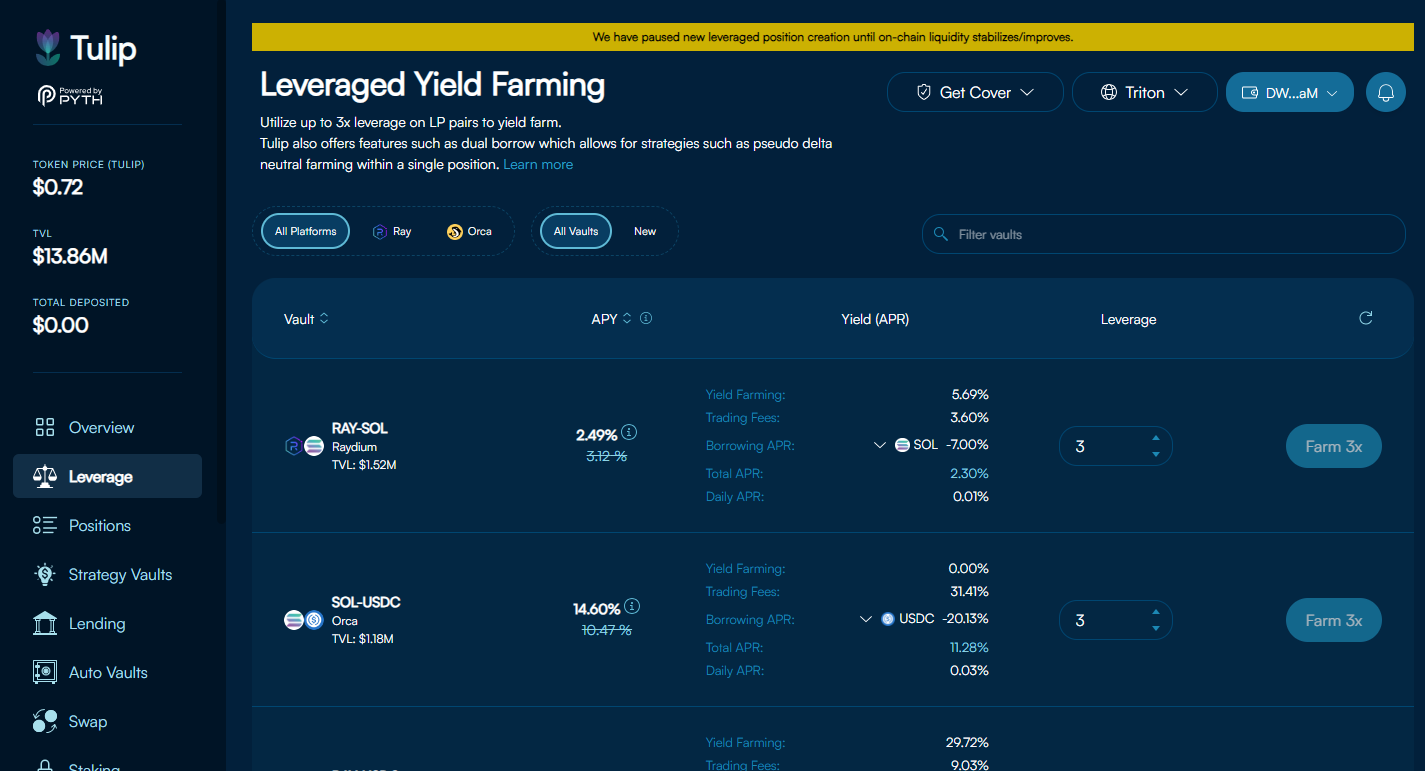The height and width of the screenshot is (771, 1425).
Task: Decrease RAY-SOL leverage with down arrow
Action: pyautogui.click(x=1156, y=455)
